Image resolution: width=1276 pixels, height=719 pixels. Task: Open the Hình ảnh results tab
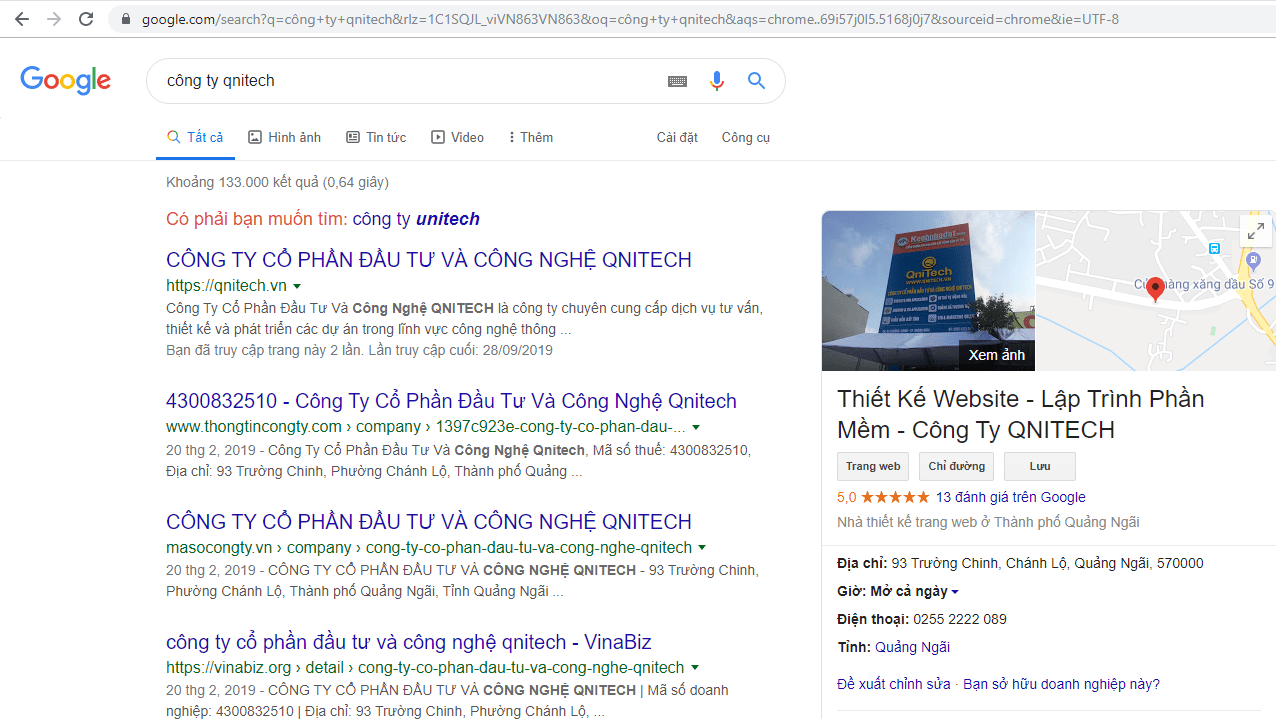pyautogui.click(x=285, y=137)
